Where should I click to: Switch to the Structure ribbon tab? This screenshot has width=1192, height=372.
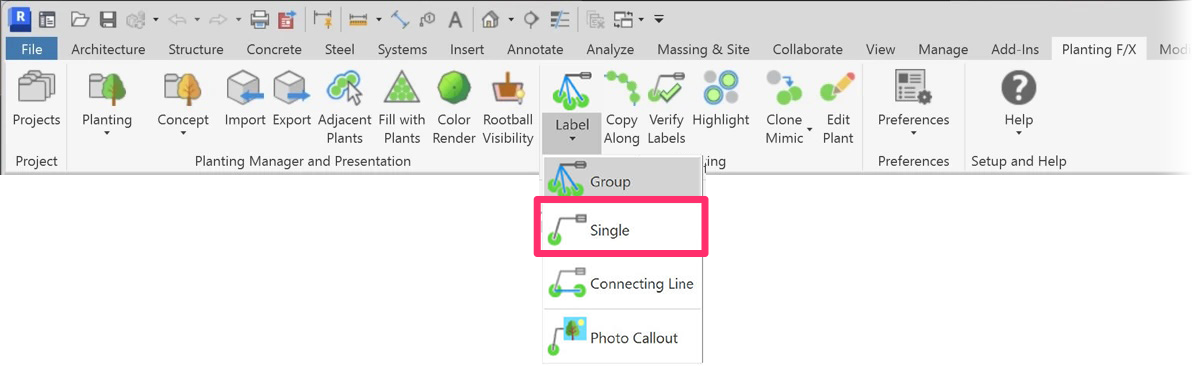tap(195, 49)
